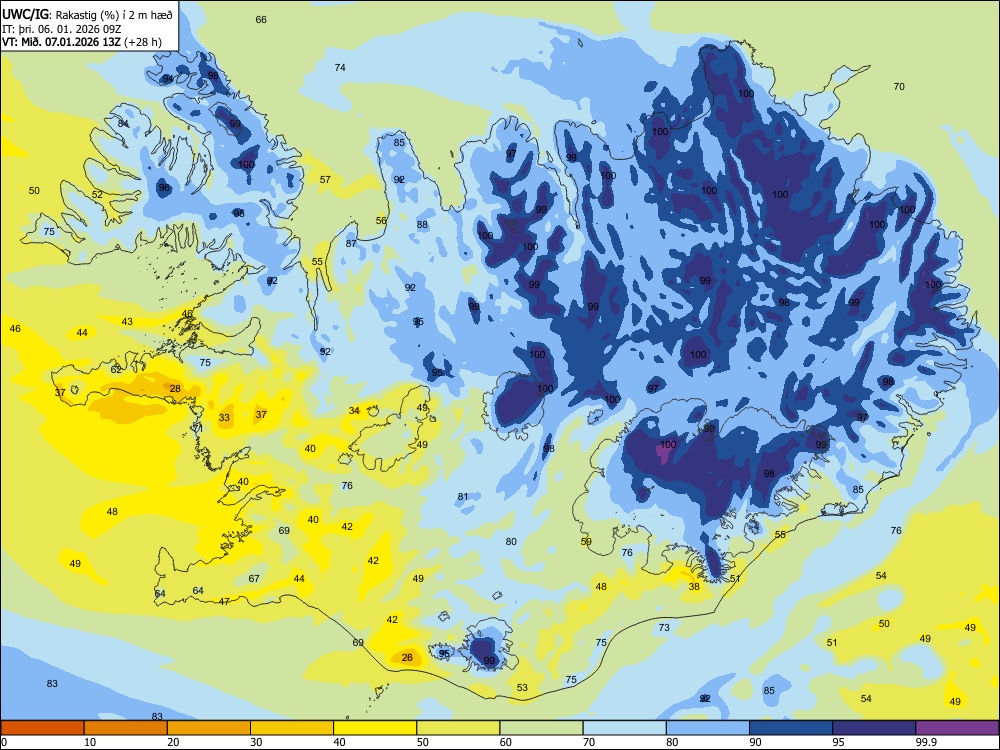Screen dimensions: 1000x750
Task: Click the legend tick label 99.9
Action: (926, 742)
